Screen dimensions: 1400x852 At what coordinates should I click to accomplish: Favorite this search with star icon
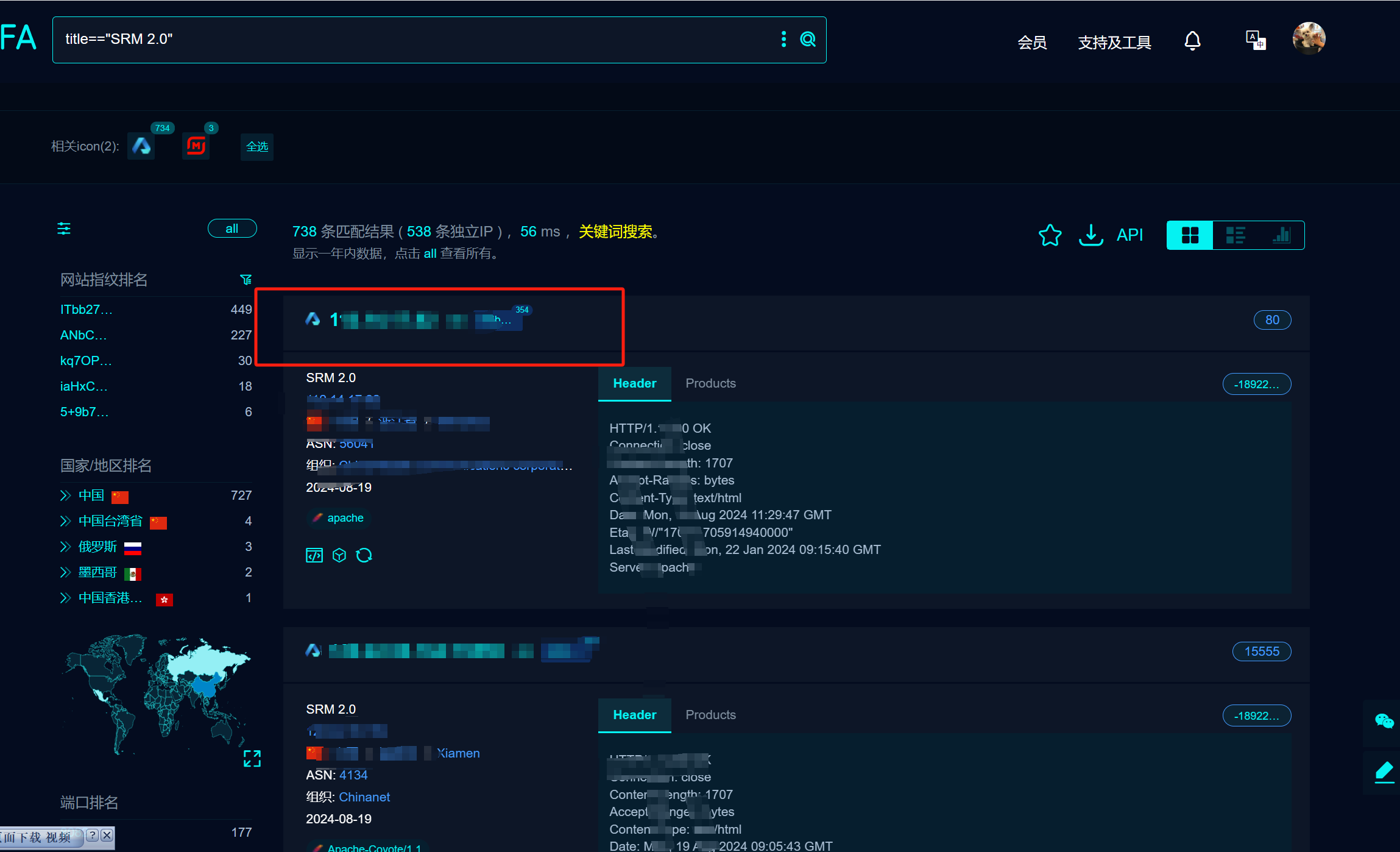(x=1050, y=235)
